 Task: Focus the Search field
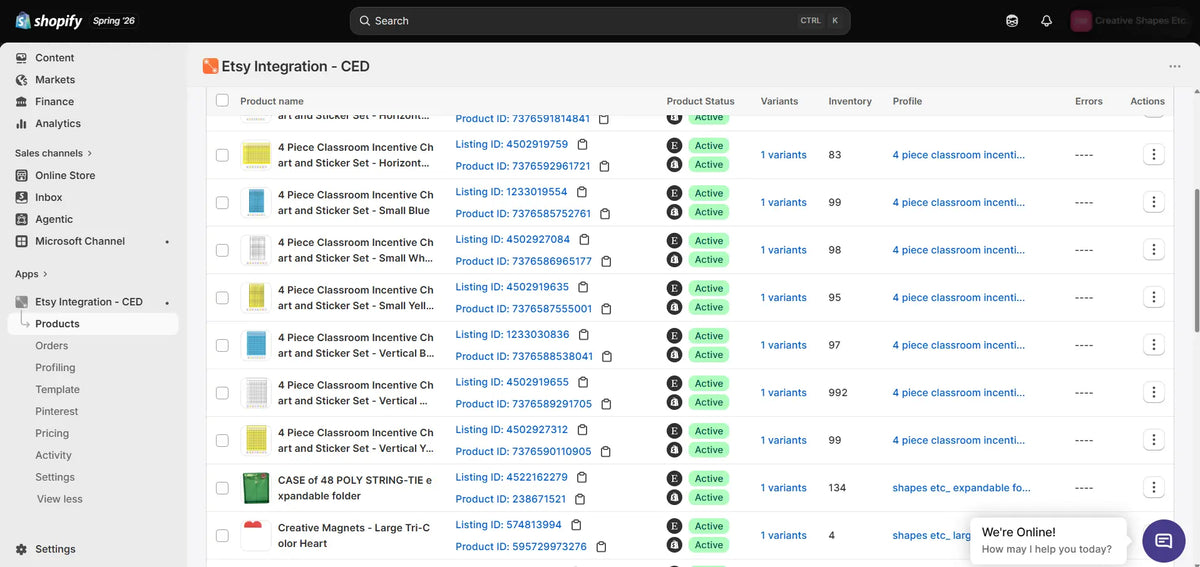[x=600, y=21]
